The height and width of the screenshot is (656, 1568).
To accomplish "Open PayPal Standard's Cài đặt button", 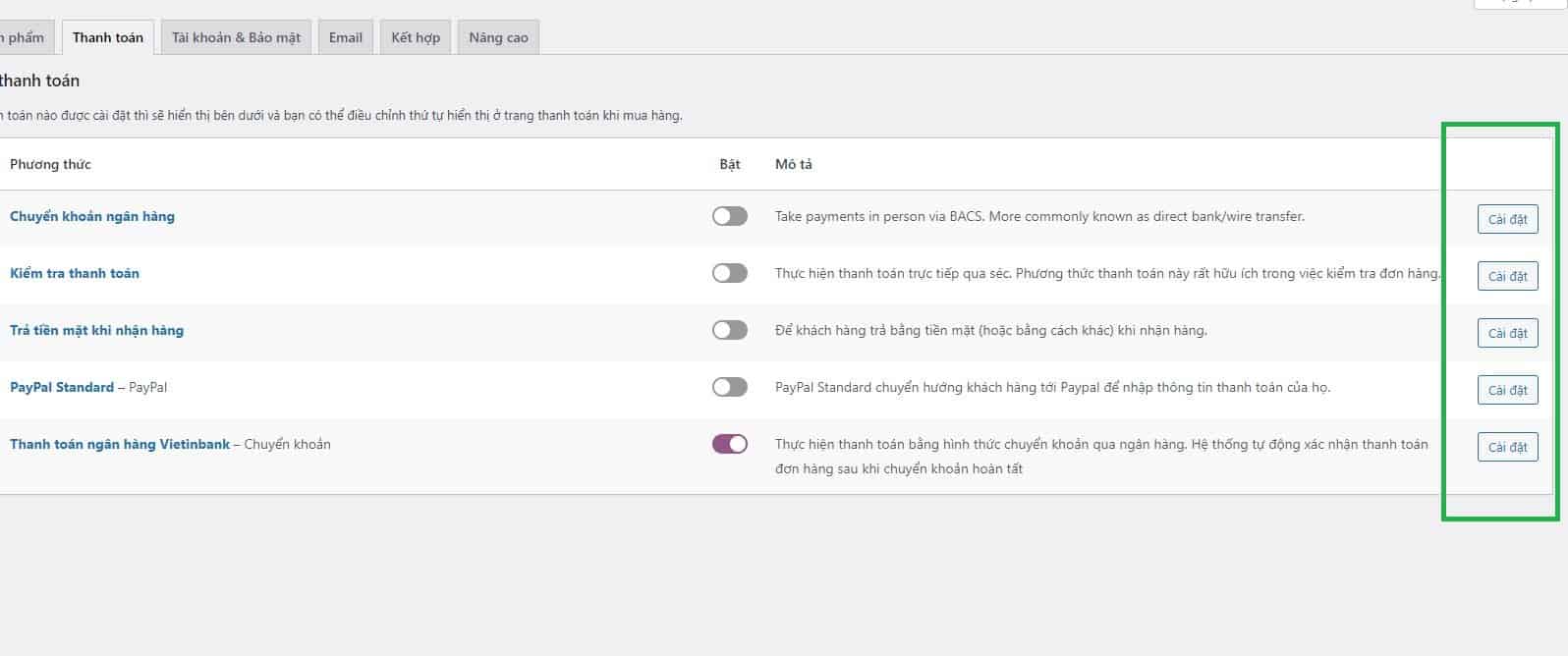I will [1507, 390].
